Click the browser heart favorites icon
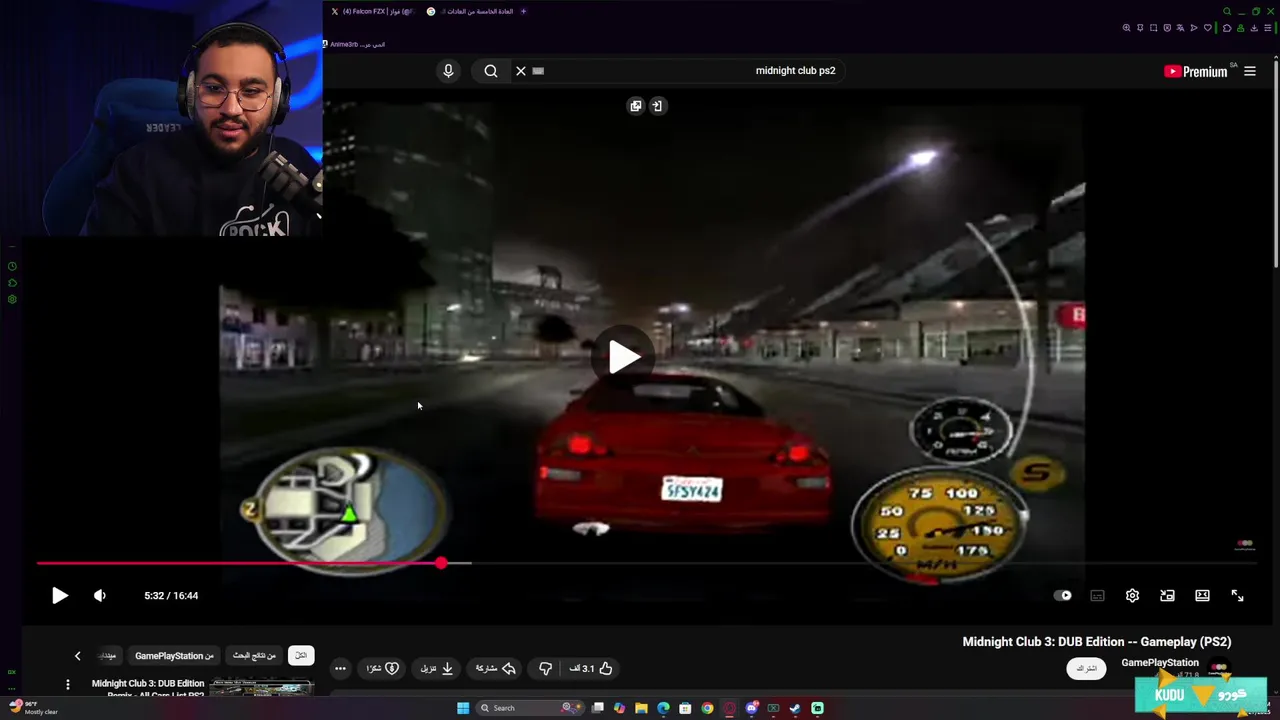Screen dimensions: 1280x720 pyautogui.click(x=1207, y=28)
